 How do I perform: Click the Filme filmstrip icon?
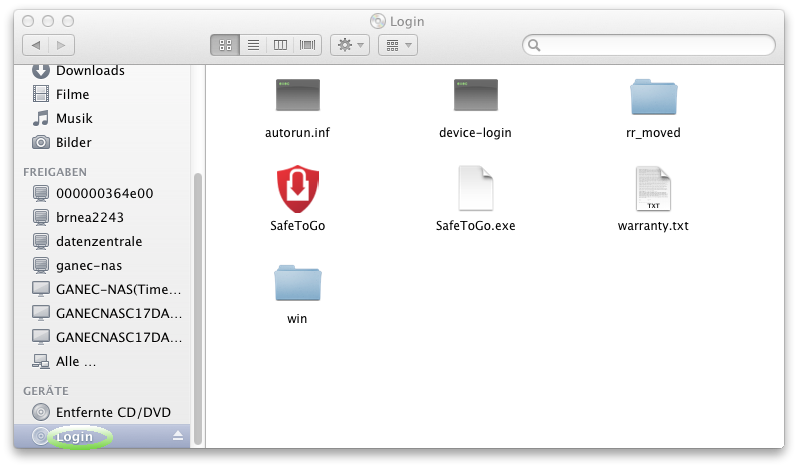pos(41,94)
